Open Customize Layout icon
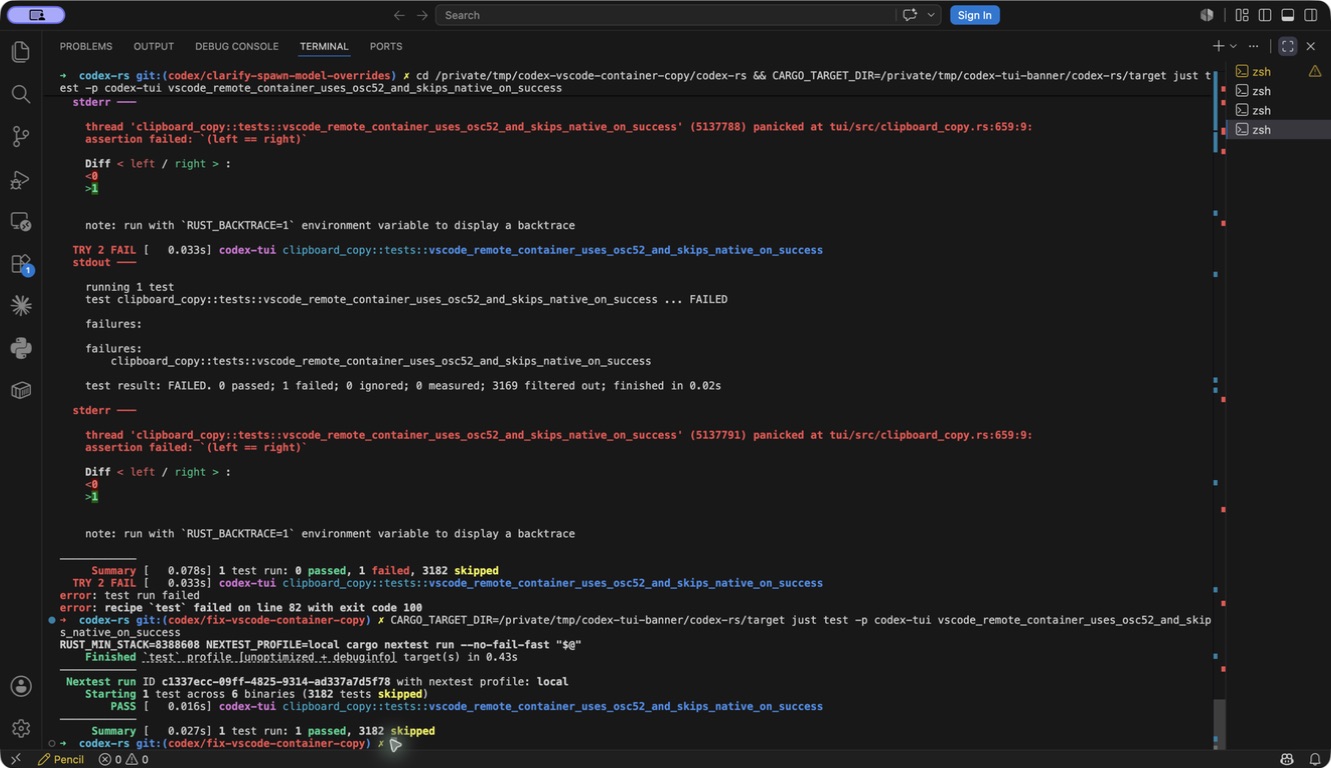Image resolution: width=1331 pixels, height=768 pixels. coord(1242,15)
